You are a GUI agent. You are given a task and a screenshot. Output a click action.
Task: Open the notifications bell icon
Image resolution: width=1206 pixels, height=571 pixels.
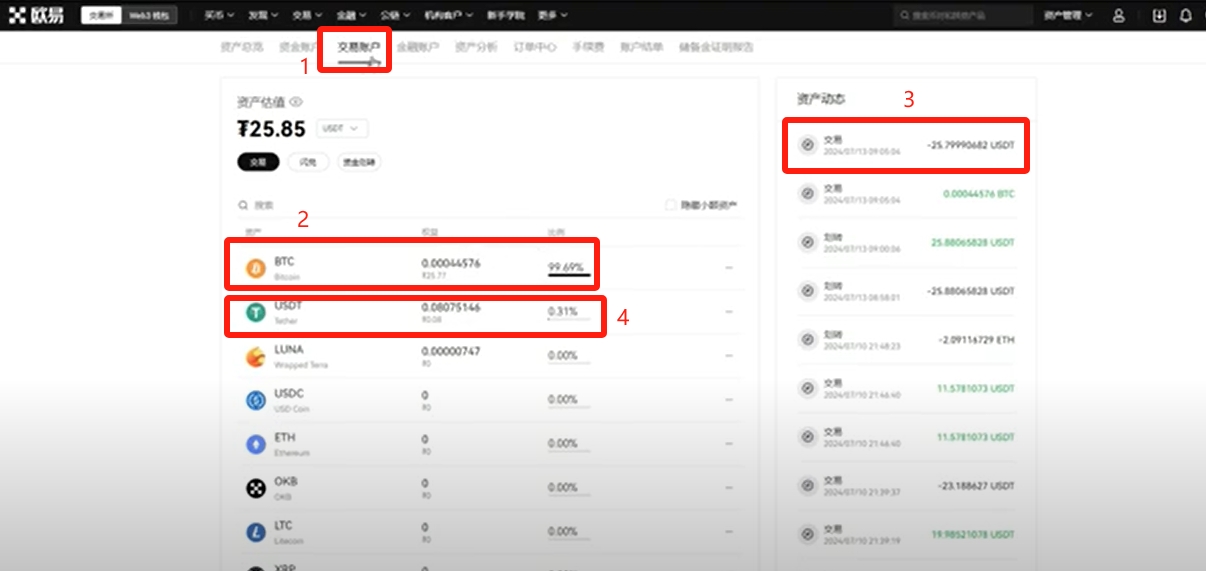point(1186,16)
